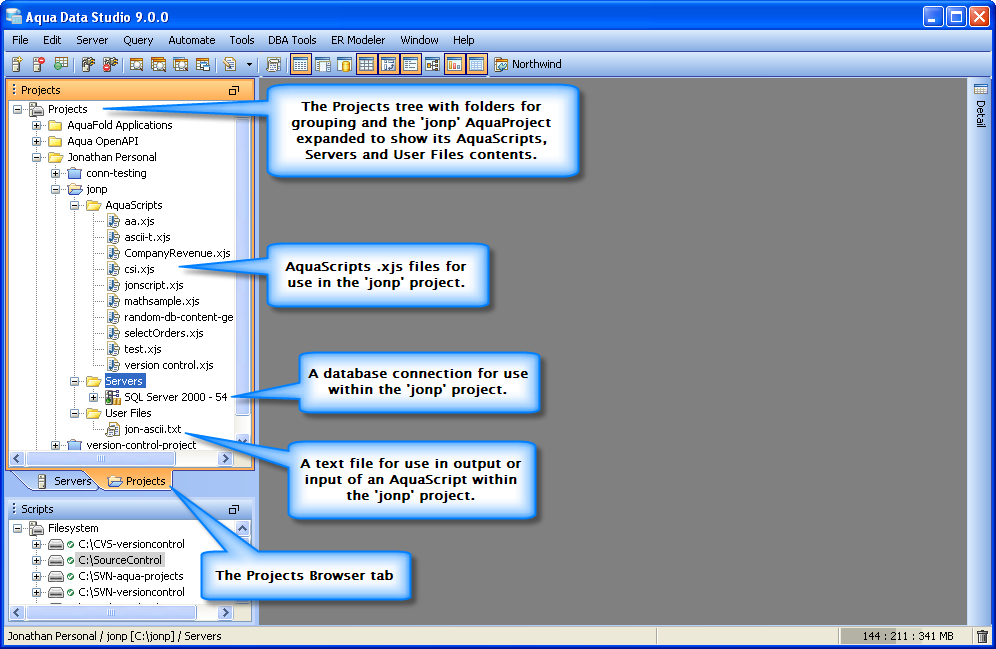Click Scripts panel scroll up arrow
The image size is (996, 649).
[x=243, y=528]
